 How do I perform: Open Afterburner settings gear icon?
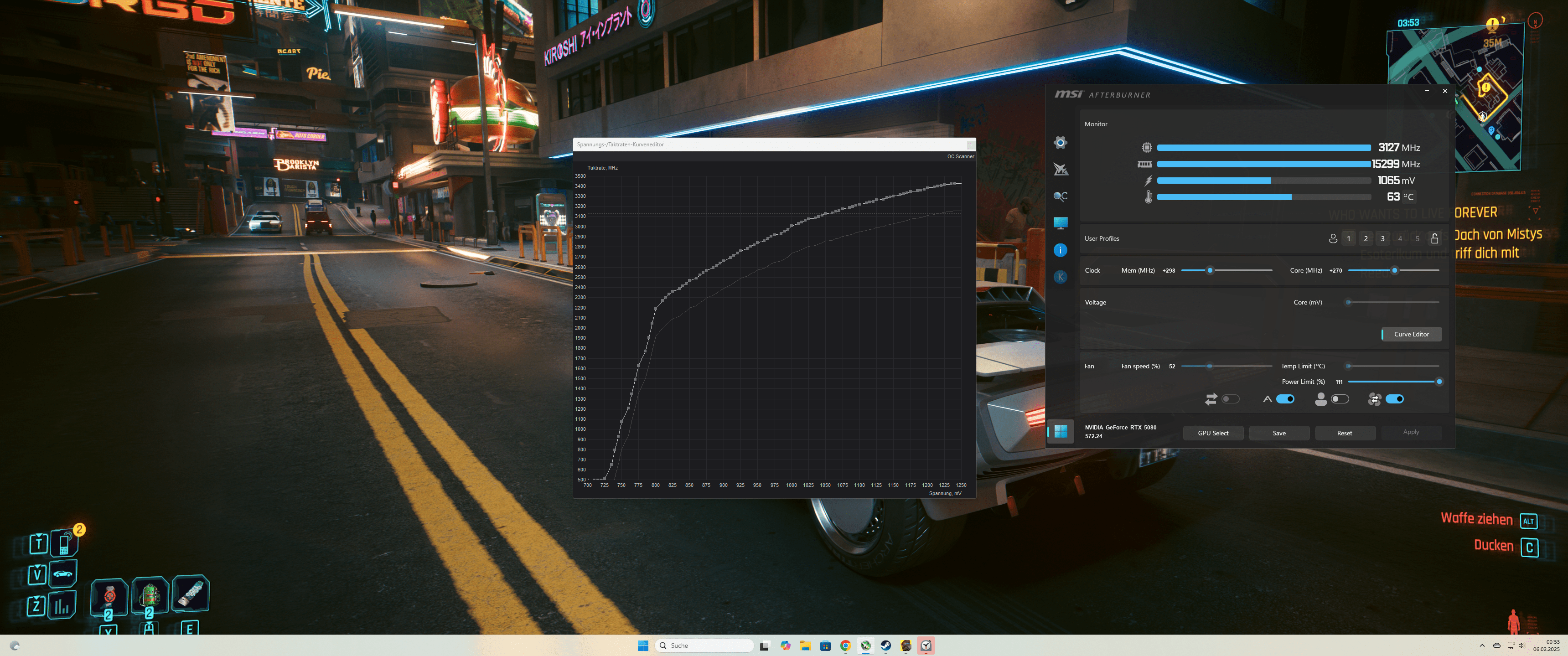click(1060, 142)
